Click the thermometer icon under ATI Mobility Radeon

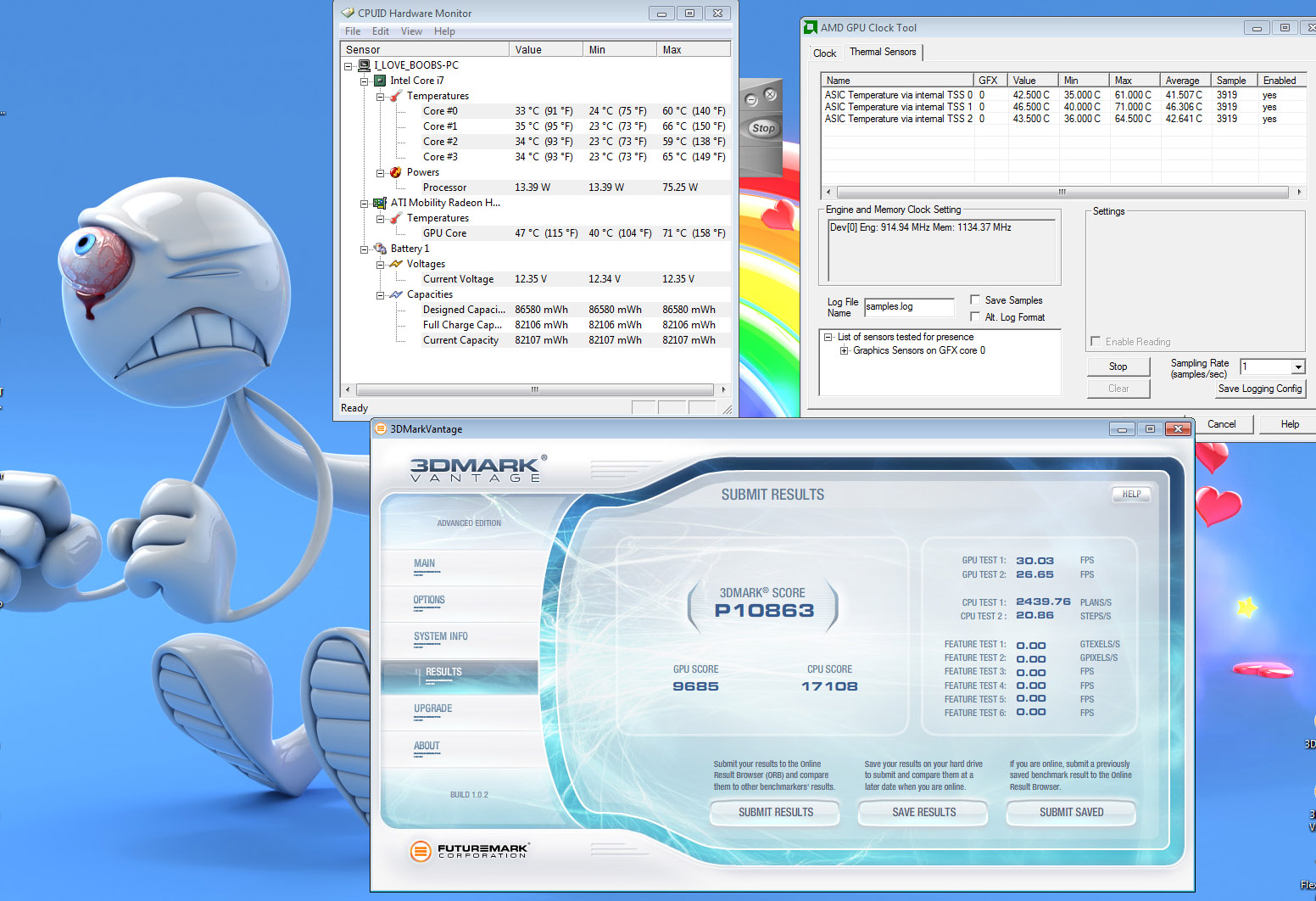coord(396,218)
